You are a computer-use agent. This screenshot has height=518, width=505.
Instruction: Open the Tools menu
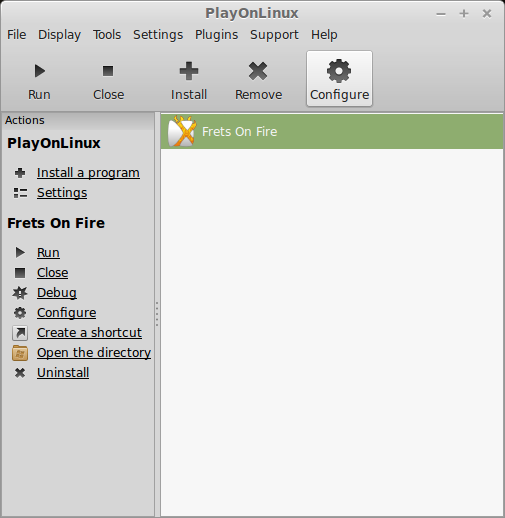tap(107, 35)
